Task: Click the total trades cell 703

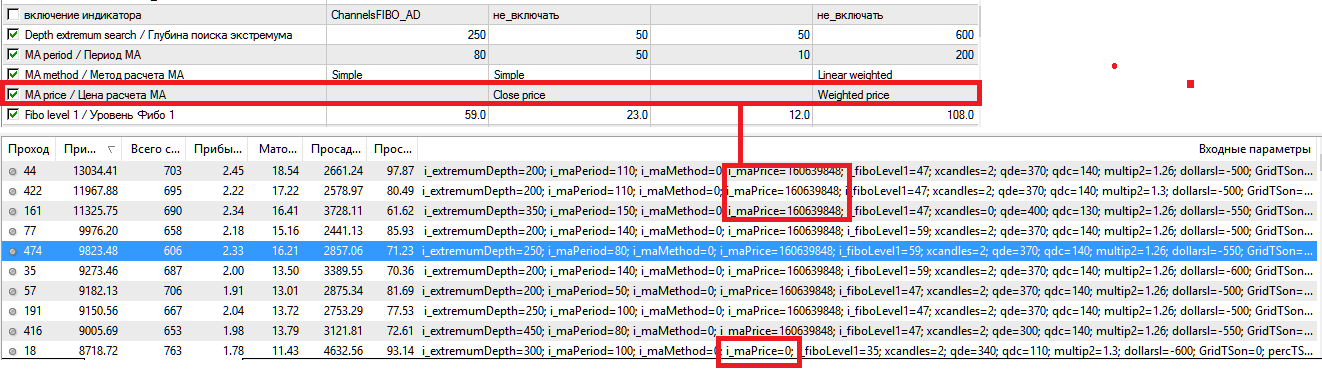Action: pos(172,172)
